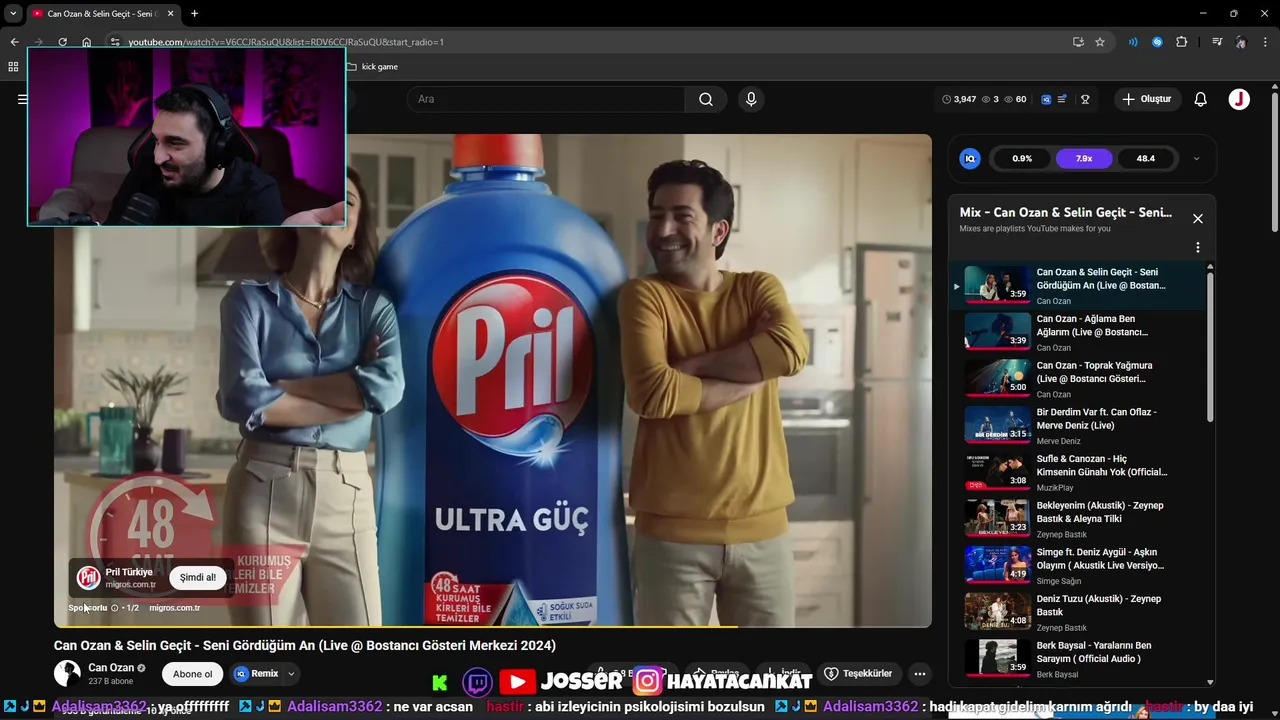Select the 0.9% vidIQ metric pill

[x=1022, y=158]
